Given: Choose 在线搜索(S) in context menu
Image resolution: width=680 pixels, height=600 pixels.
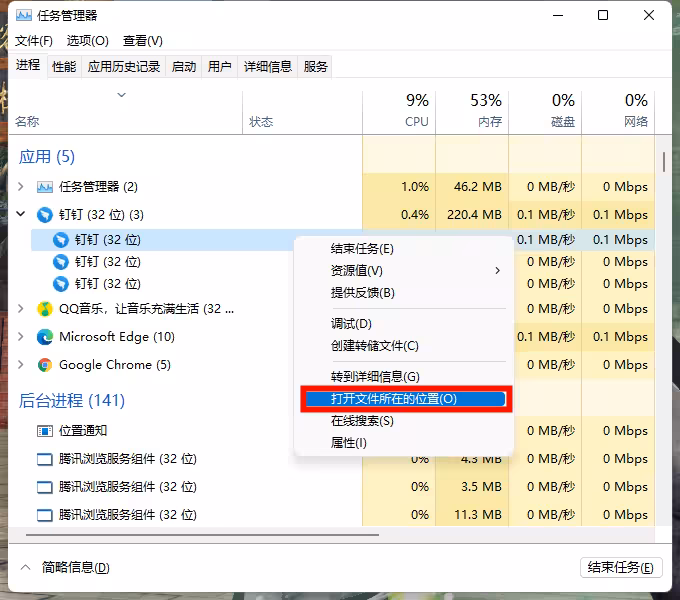Looking at the screenshot, I should point(404,421).
